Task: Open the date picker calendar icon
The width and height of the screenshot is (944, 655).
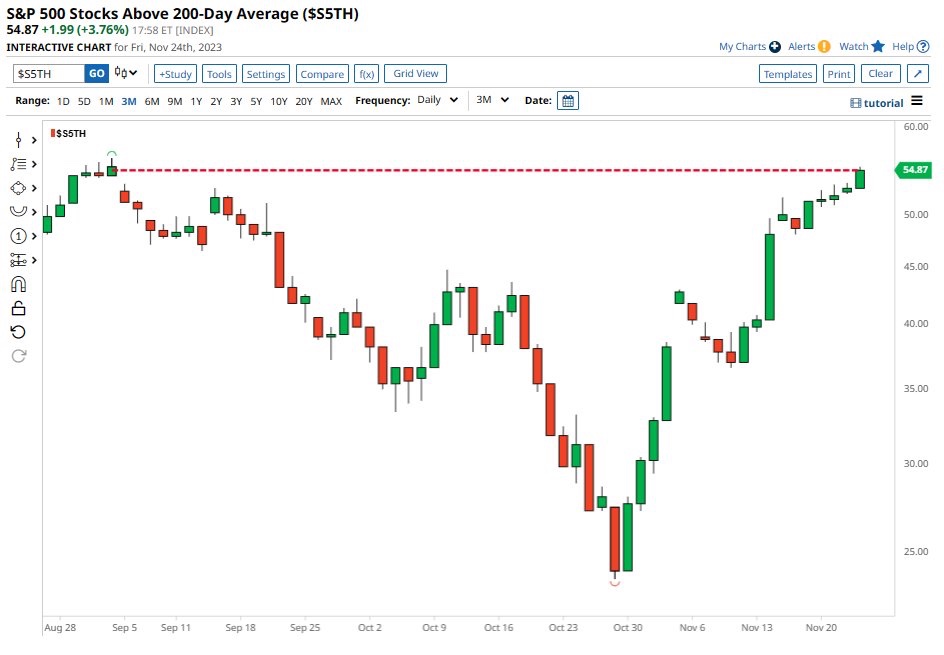Action: [x=568, y=101]
